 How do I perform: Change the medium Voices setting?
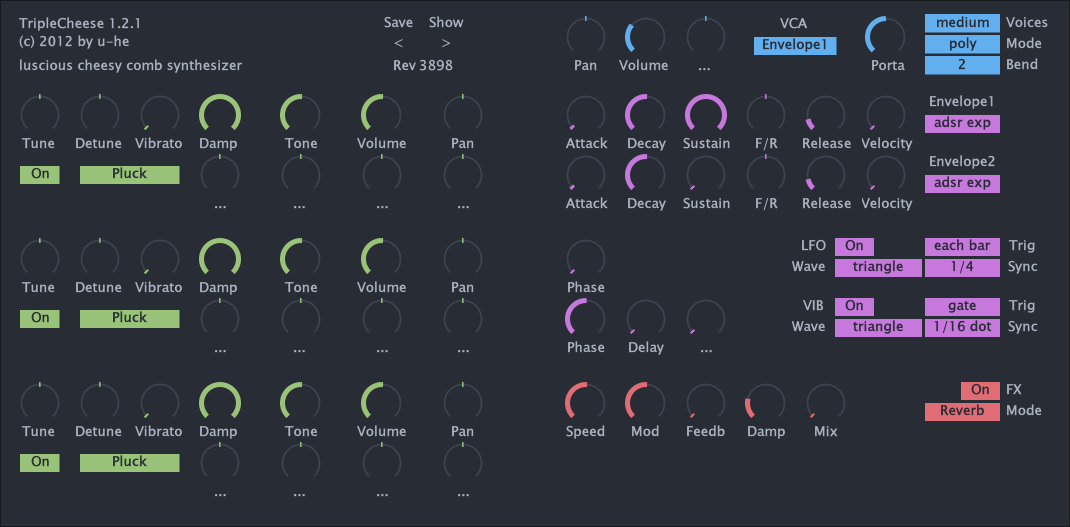click(x=962, y=23)
